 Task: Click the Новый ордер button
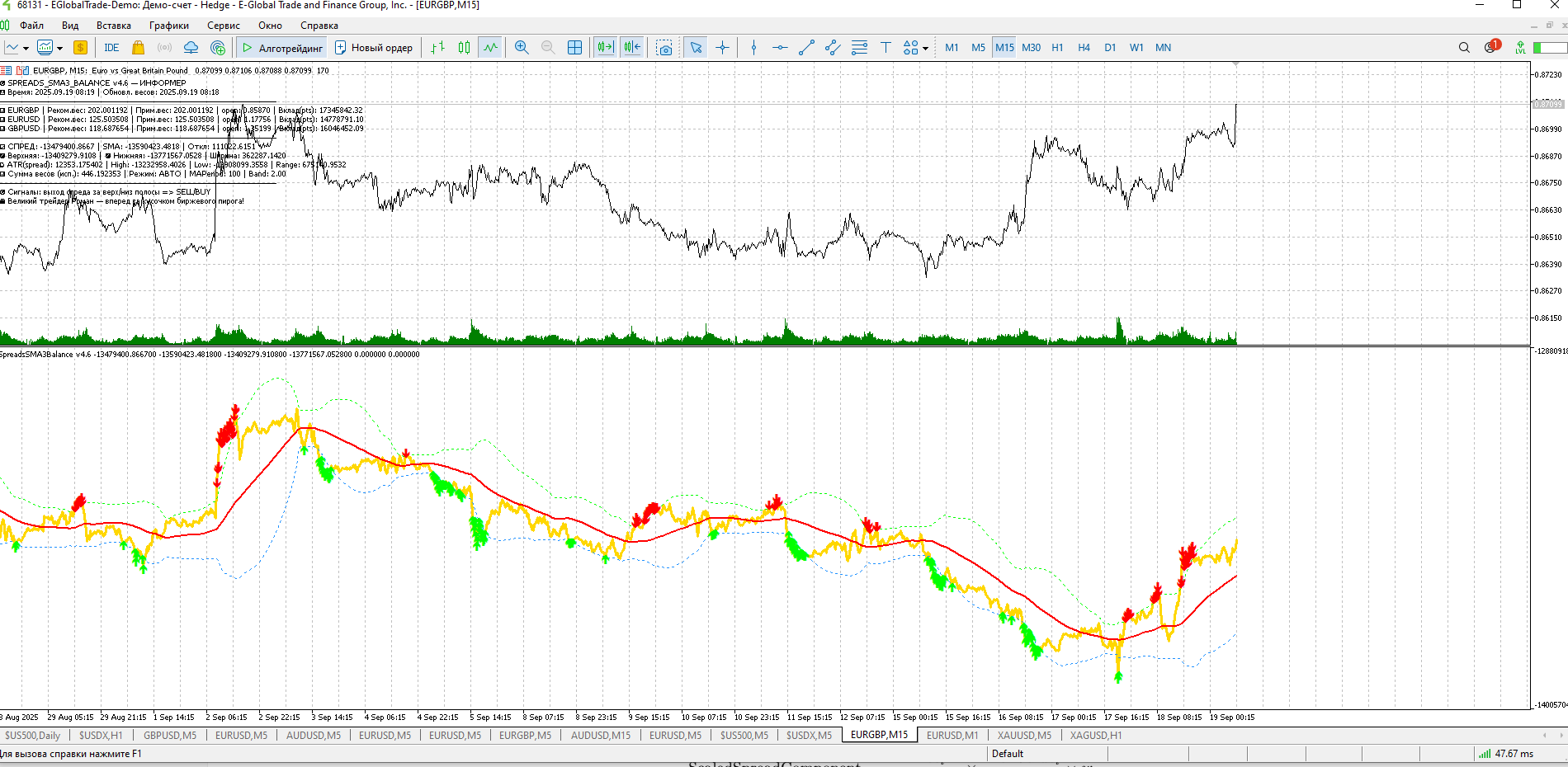(374, 48)
